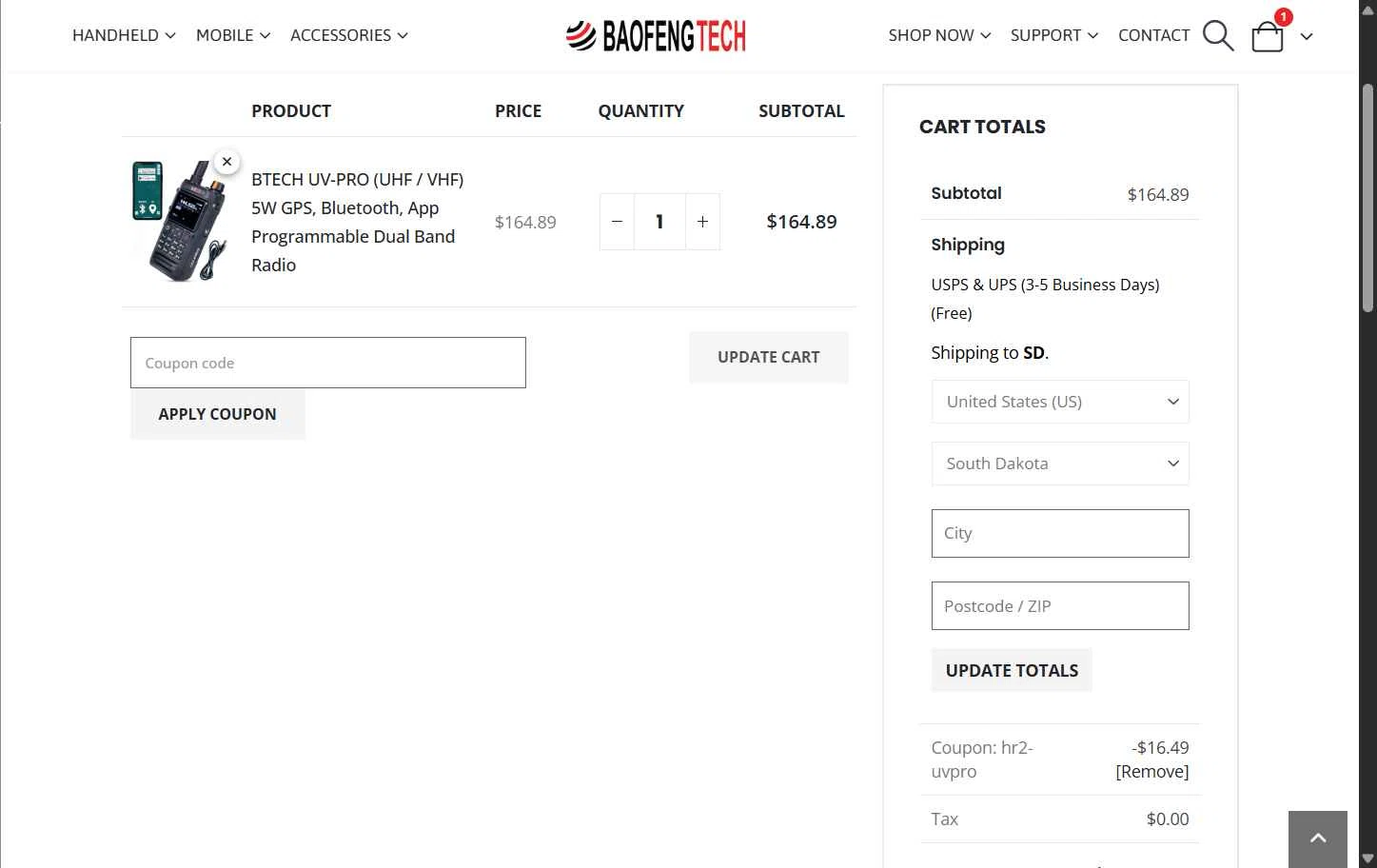Viewport: 1377px width, 868px height.
Task: Click the City input field
Action: click(x=1060, y=533)
